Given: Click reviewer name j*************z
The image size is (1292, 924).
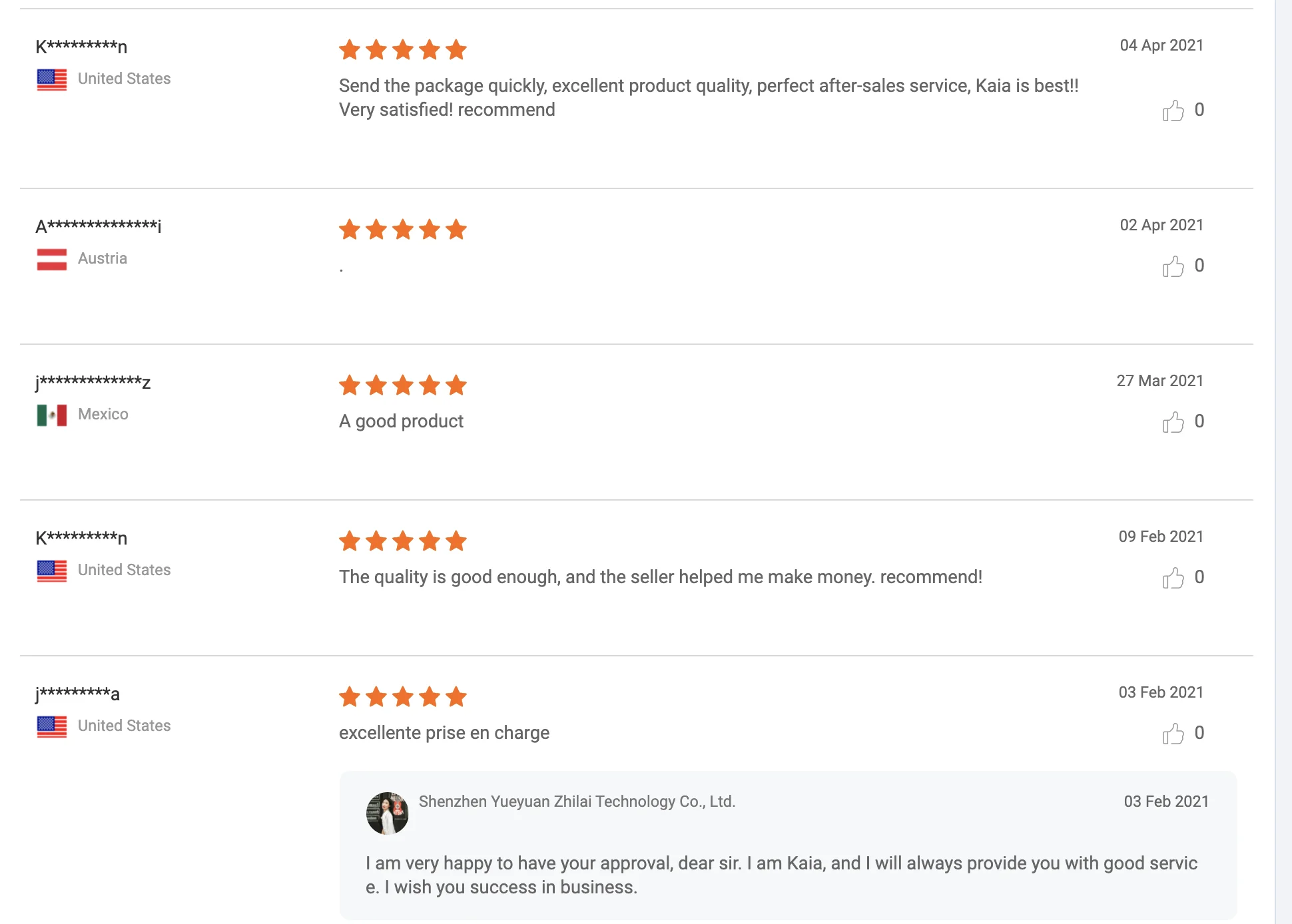Looking at the screenshot, I should coord(93,382).
